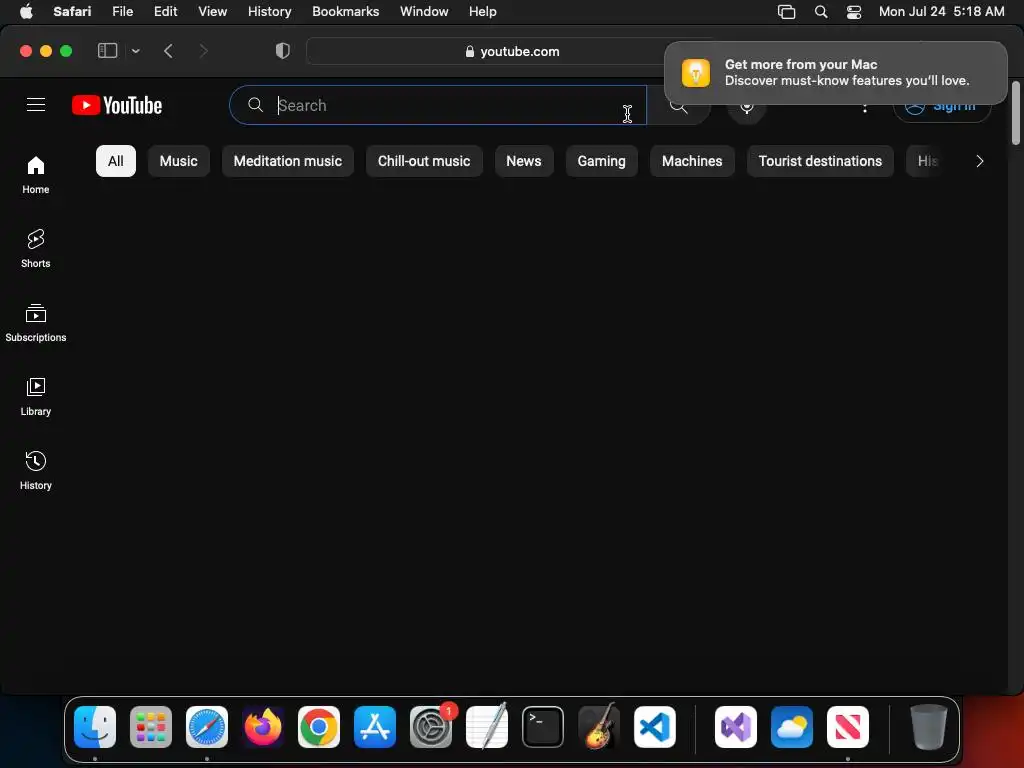Click the page vertical scrollbar
Image resolution: width=1024 pixels, height=768 pixels.
(1016, 112)
